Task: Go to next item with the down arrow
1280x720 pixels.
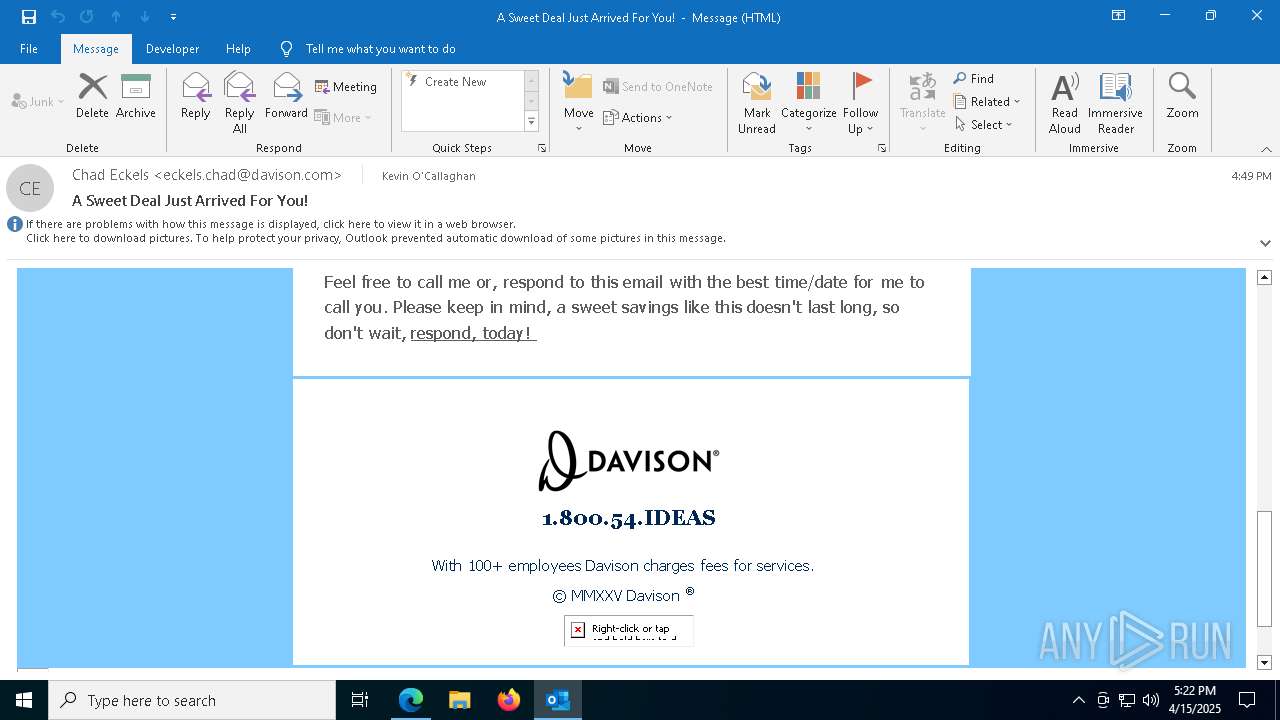Action: (145, 17)
